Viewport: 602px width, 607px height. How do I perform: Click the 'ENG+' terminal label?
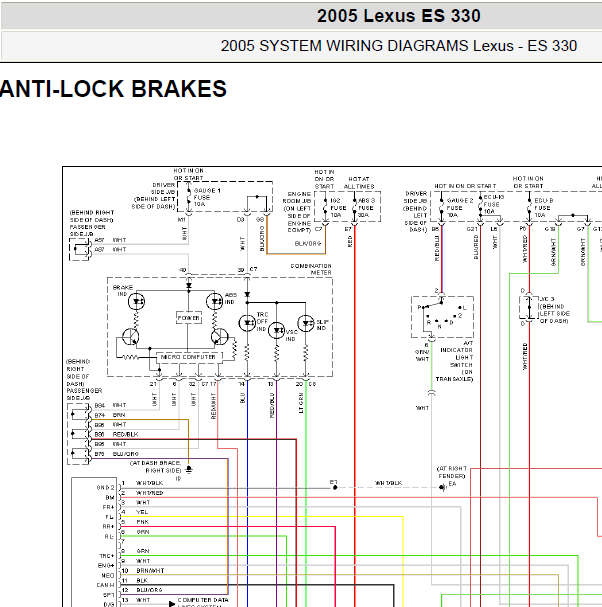106,566
